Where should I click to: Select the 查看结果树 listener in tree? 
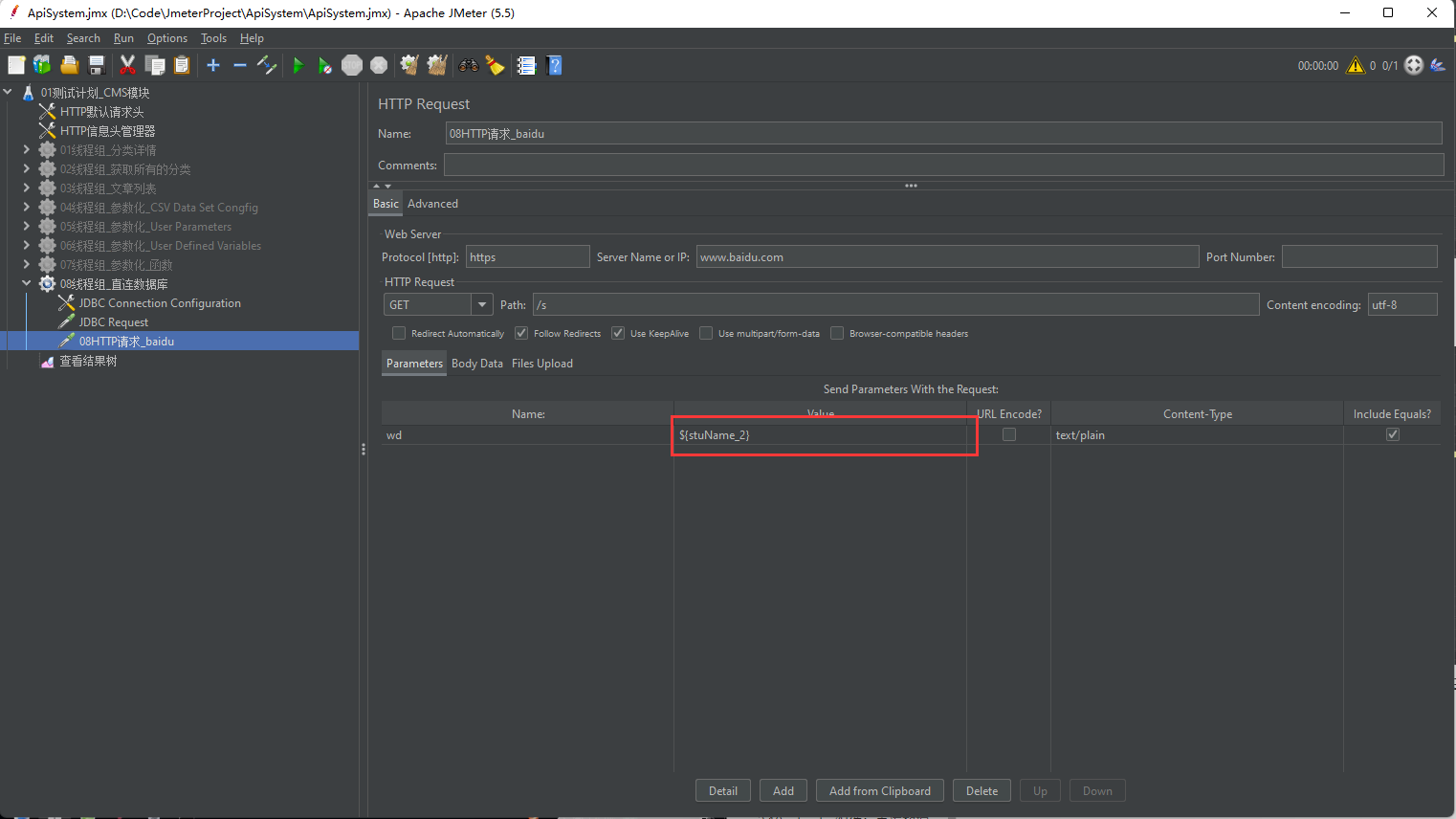pyautogui.click(x=88, y=361)
